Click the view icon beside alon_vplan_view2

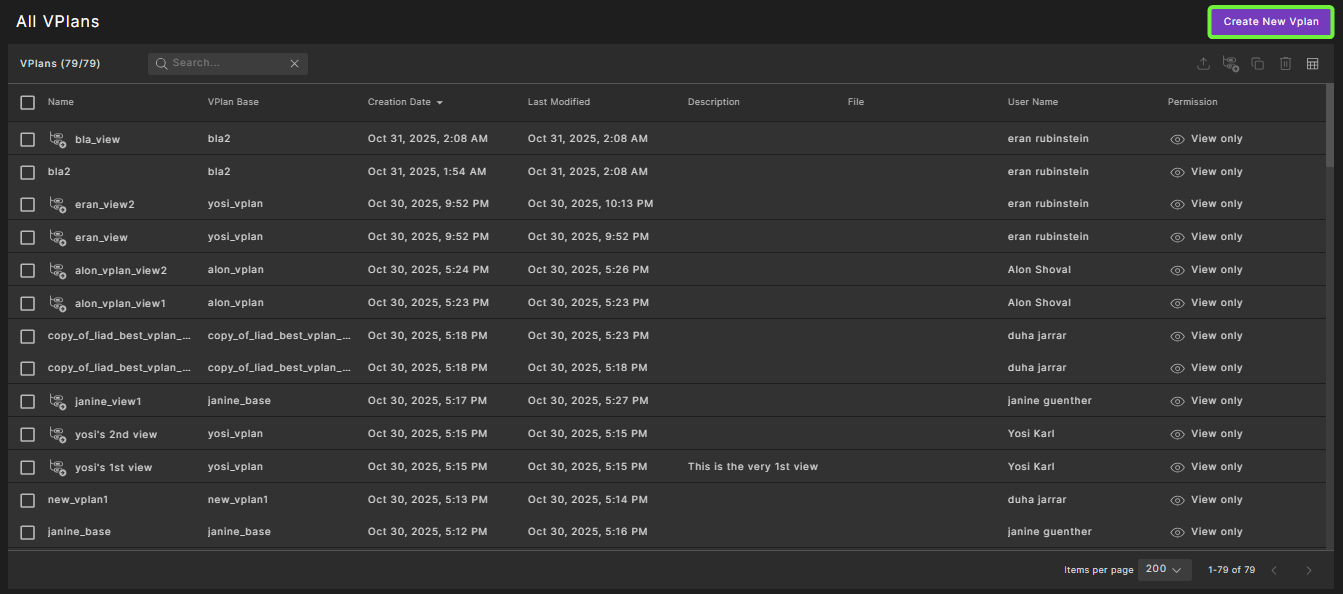point(58,270)
